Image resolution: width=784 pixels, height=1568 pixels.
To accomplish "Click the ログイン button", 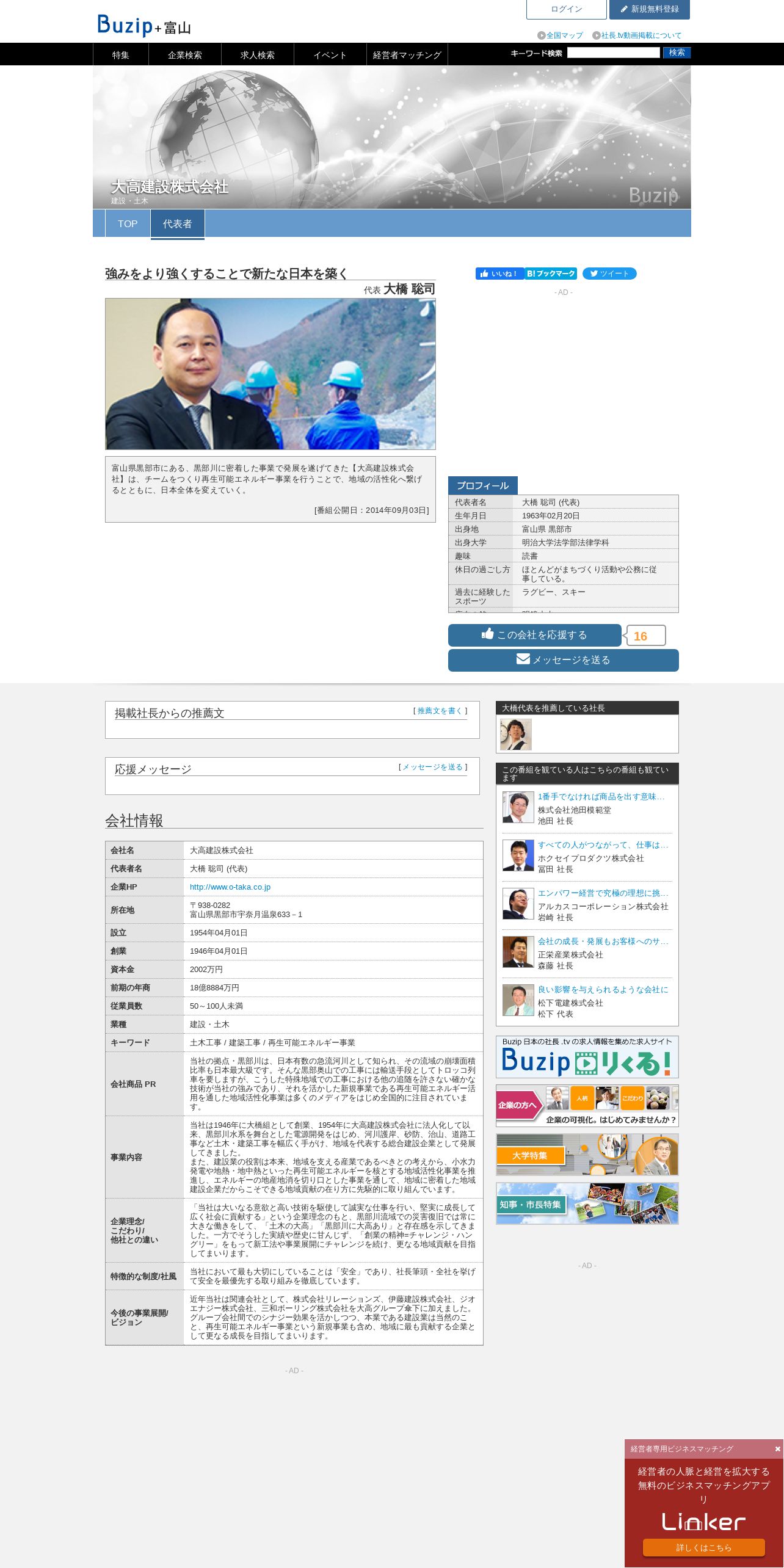I will coord(566,9).
